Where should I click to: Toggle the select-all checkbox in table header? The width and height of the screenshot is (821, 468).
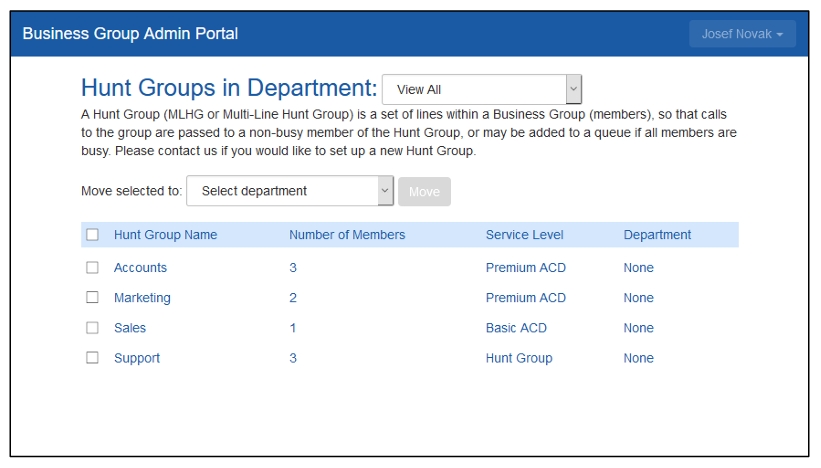93,235
